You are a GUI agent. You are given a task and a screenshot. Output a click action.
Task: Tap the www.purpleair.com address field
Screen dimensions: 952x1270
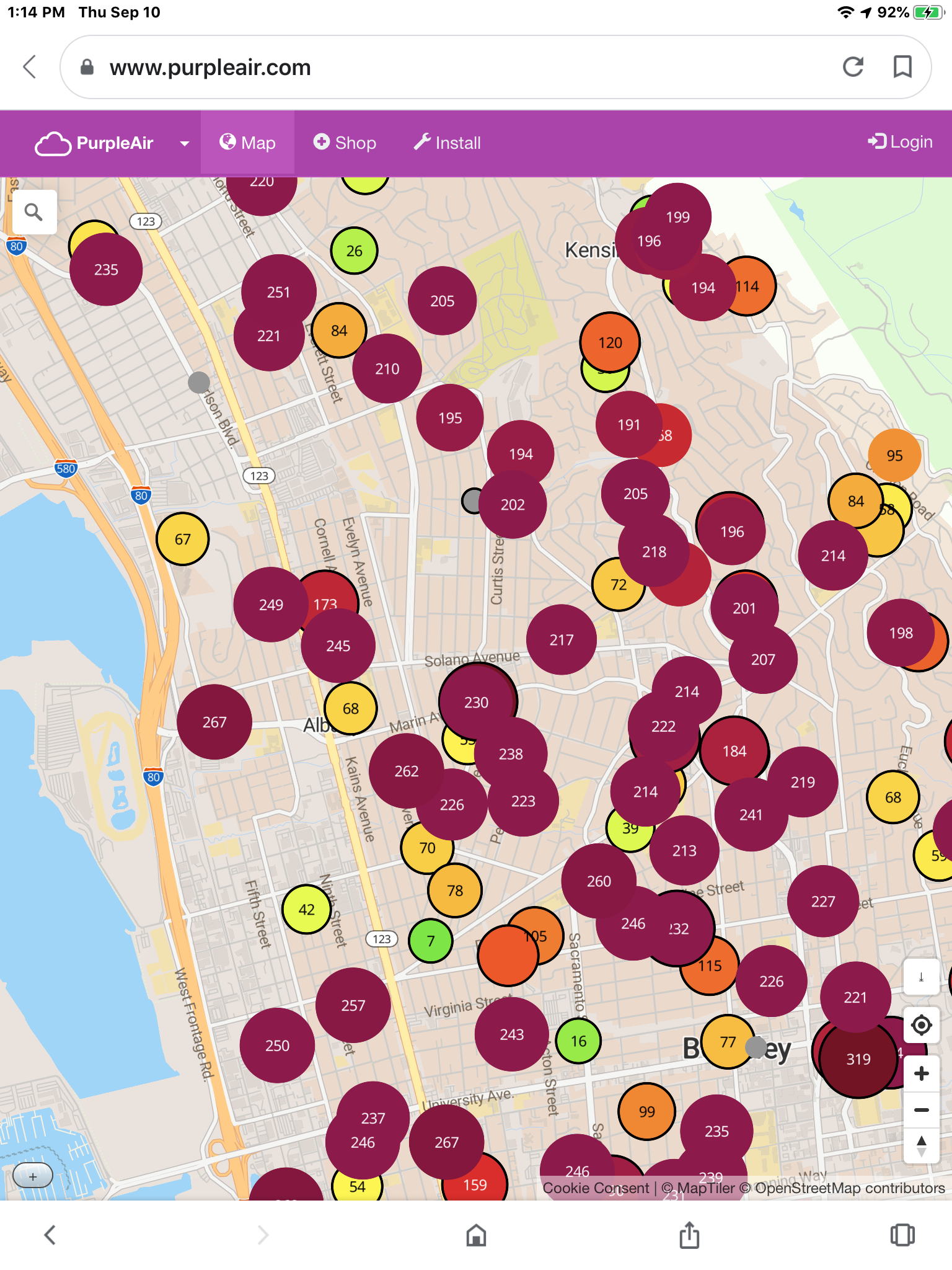434,67
